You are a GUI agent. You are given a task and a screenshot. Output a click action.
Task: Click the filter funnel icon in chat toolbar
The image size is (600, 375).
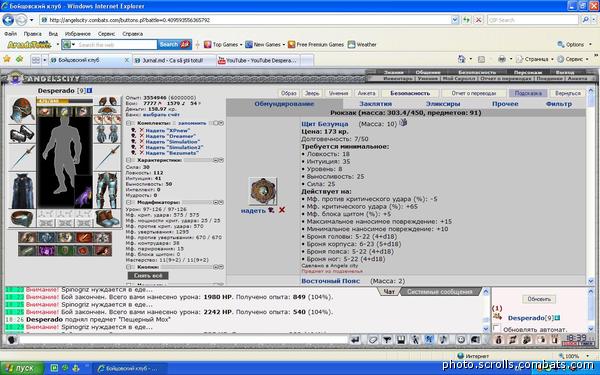[x=387, y=340]
